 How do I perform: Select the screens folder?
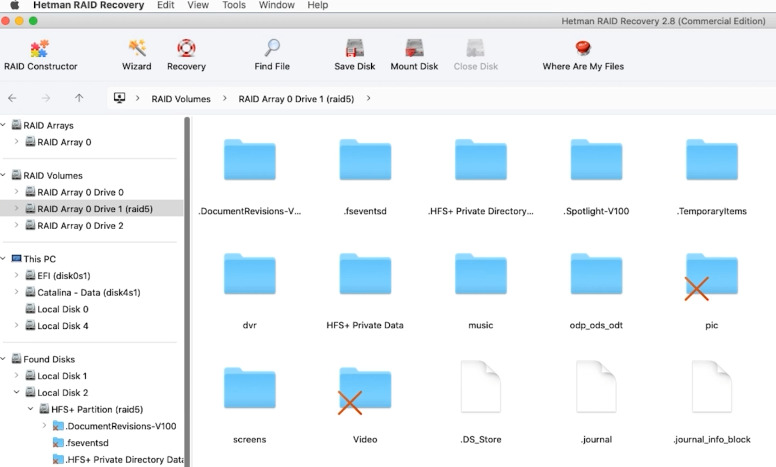click(249, 388)
